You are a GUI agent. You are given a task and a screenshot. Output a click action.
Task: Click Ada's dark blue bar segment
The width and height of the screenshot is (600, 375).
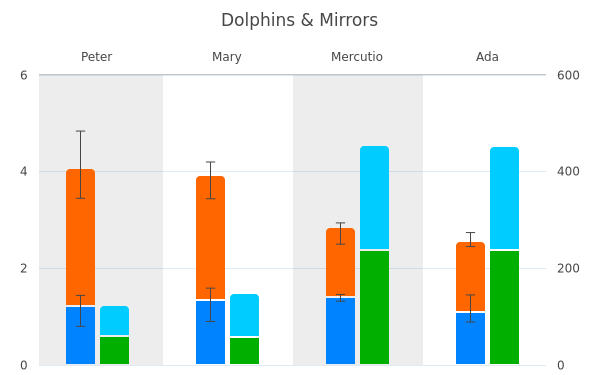click(x=471, y=338)
